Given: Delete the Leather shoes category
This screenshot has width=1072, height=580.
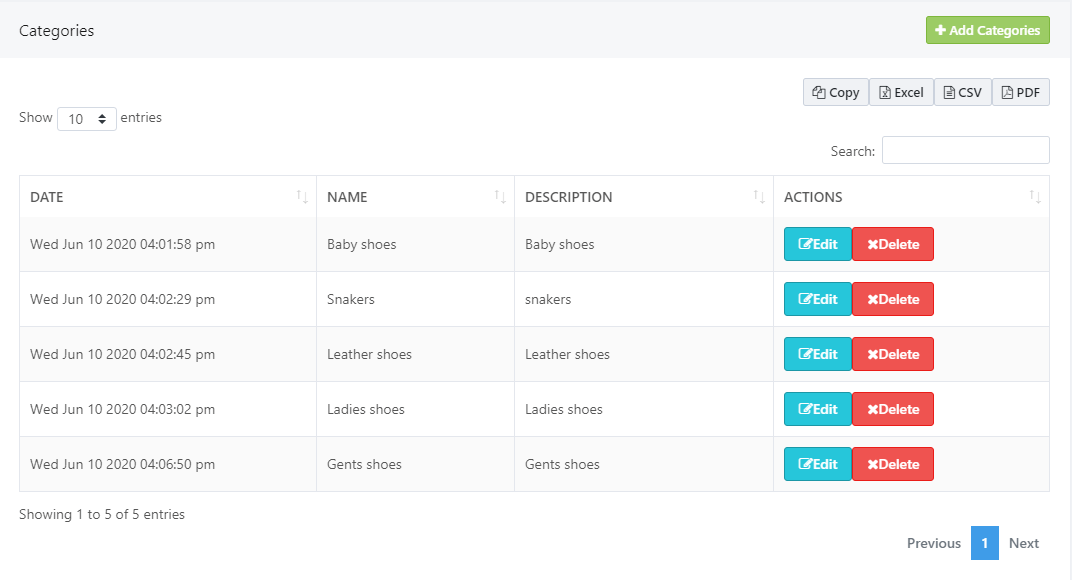Looking at the screenshot, I should [x=893, y=354].
